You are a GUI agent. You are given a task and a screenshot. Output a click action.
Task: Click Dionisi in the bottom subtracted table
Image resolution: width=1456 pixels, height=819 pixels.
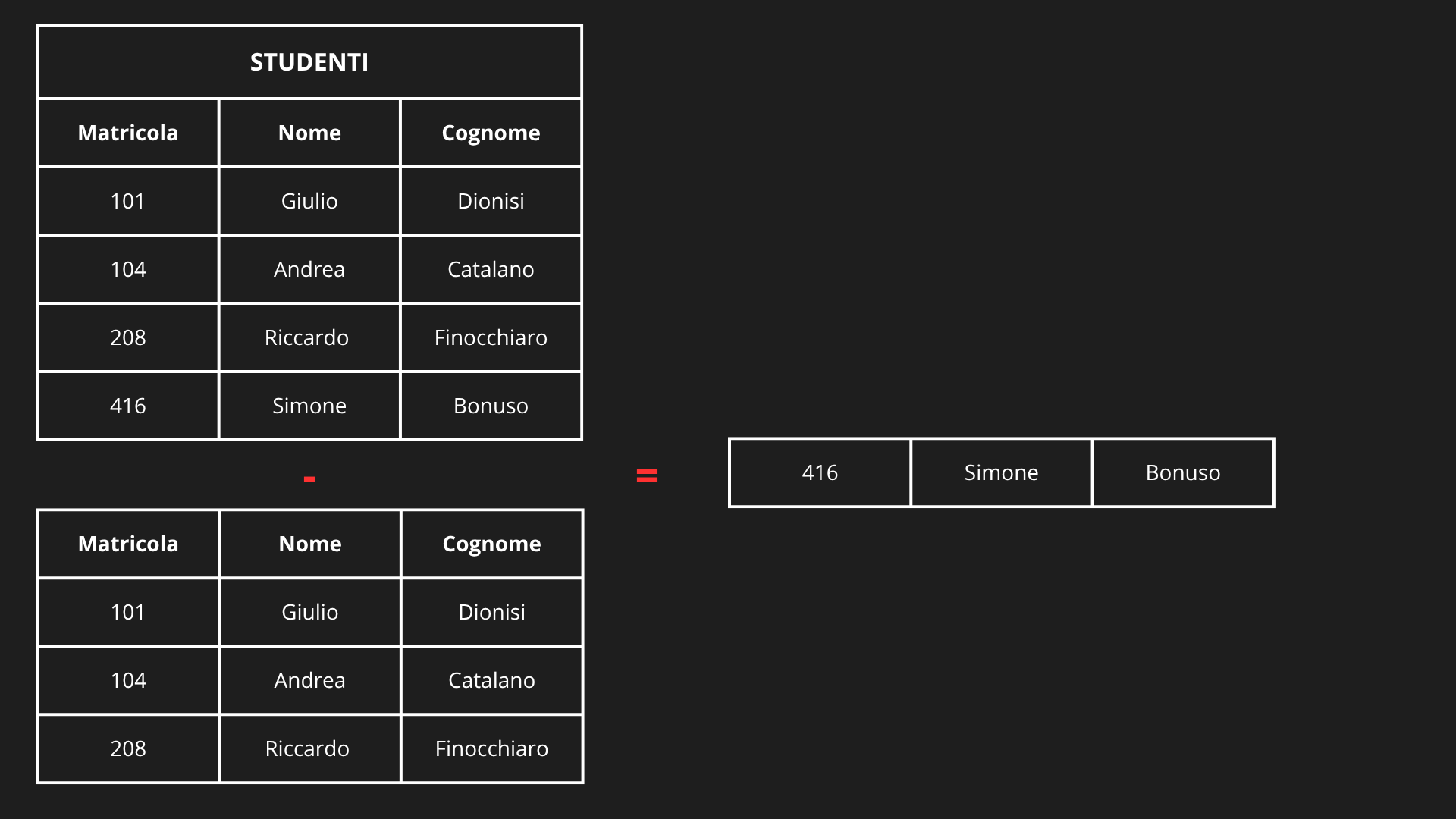[491, 612]
